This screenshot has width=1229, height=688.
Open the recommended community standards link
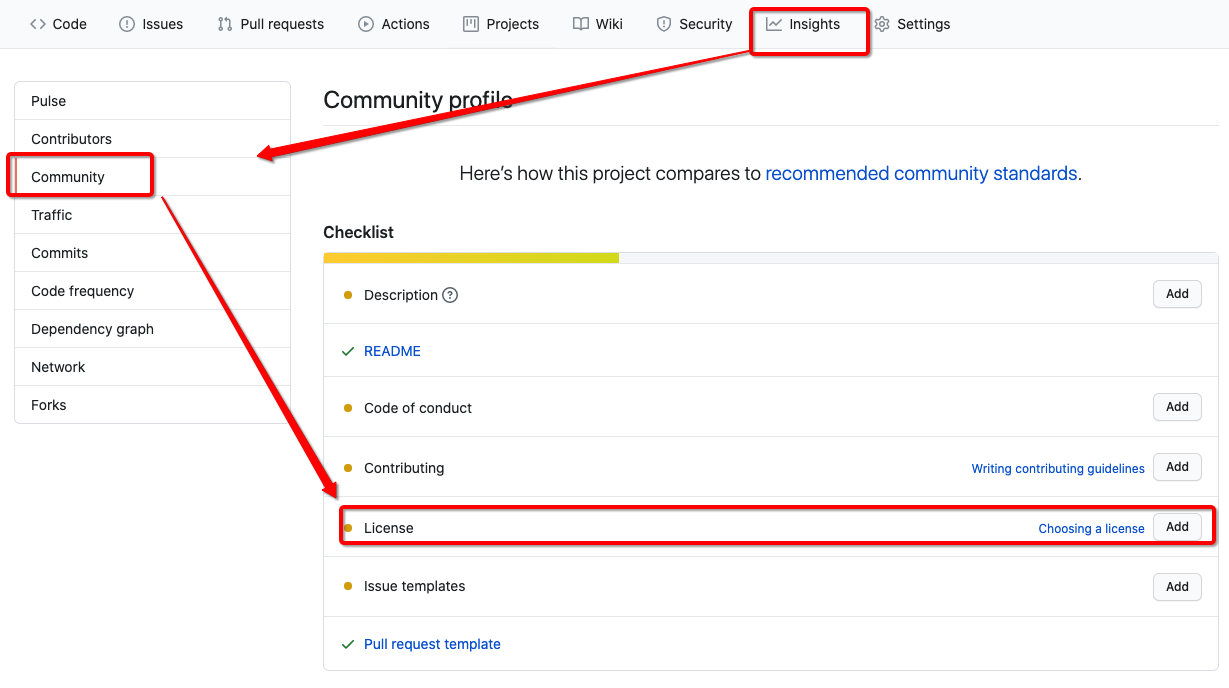coord(921,173)
